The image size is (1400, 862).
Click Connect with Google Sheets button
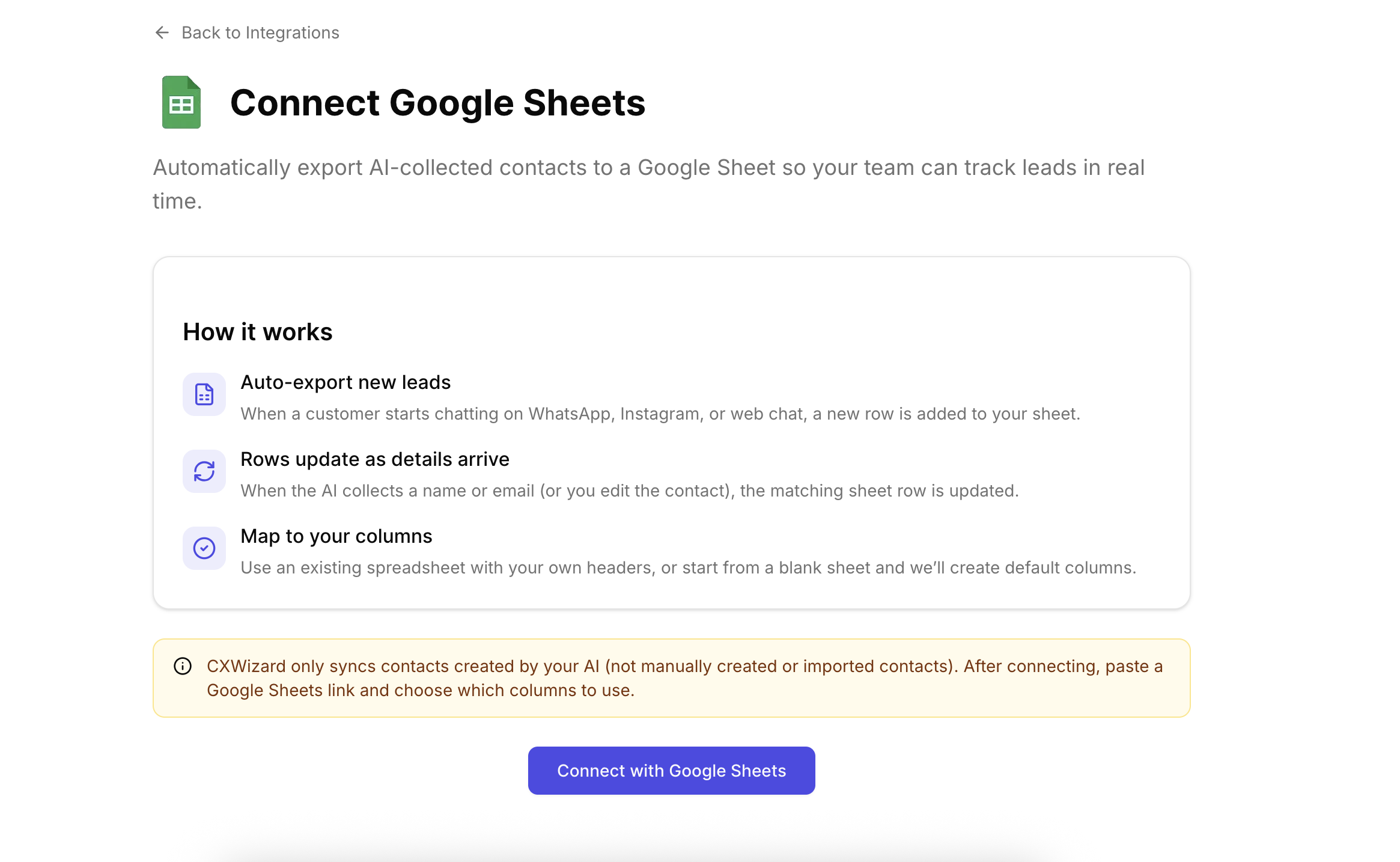tap(672, 771)
